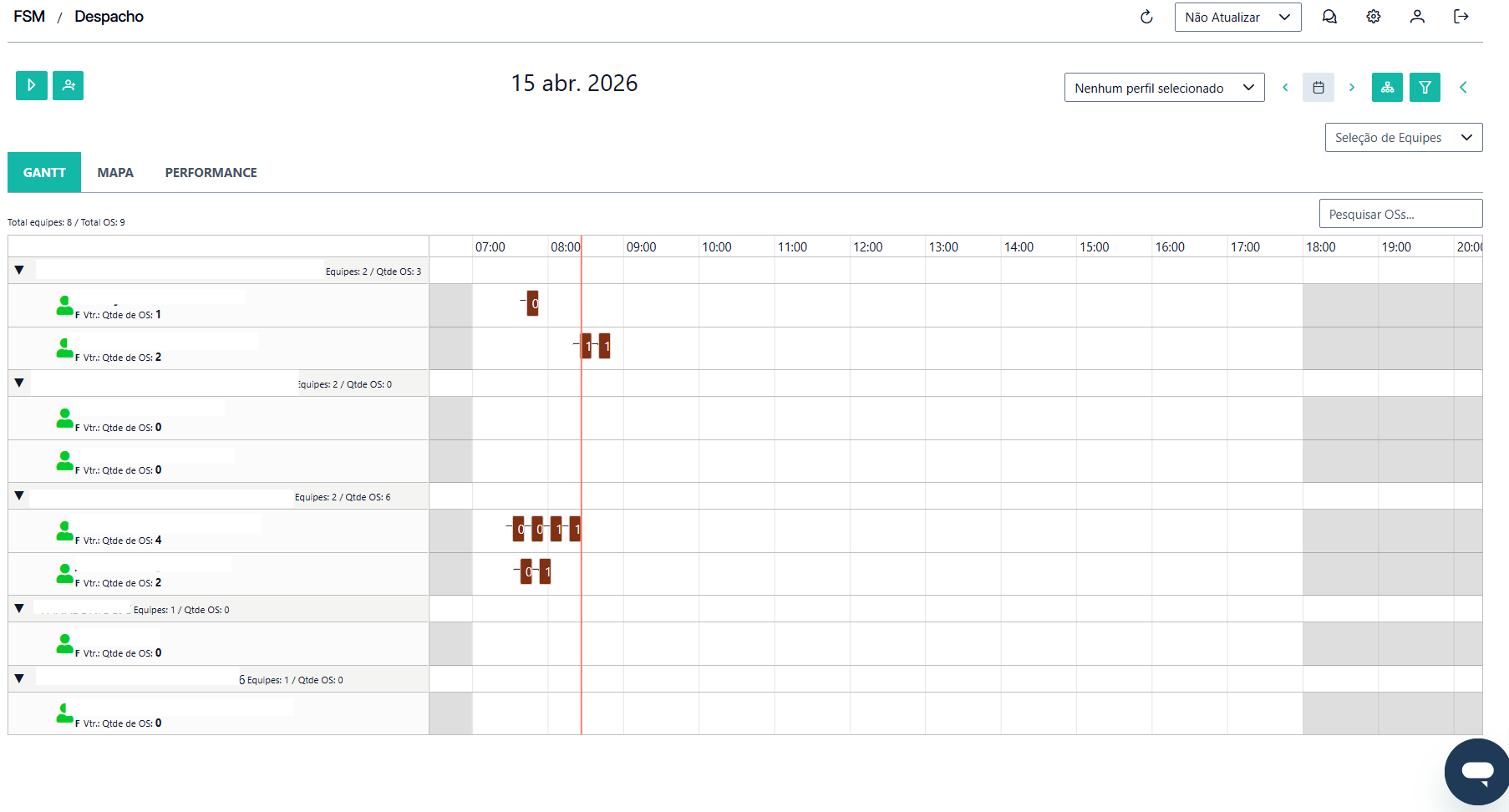This screenshot has width=1509, height=812.
Task: Click the refresh icon in header
Action: [x=1146, y=17]
